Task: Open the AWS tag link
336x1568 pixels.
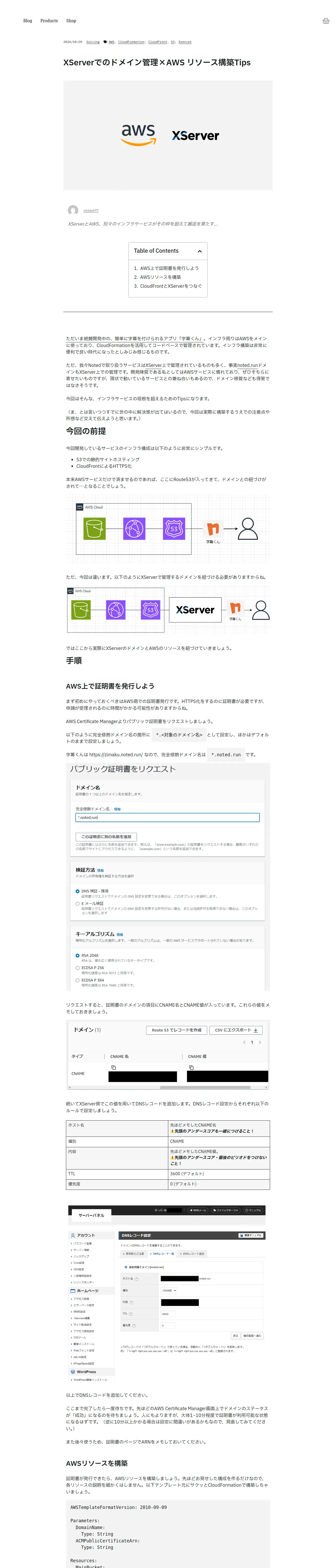Action: pyautogui.click(x=111, y=42)
